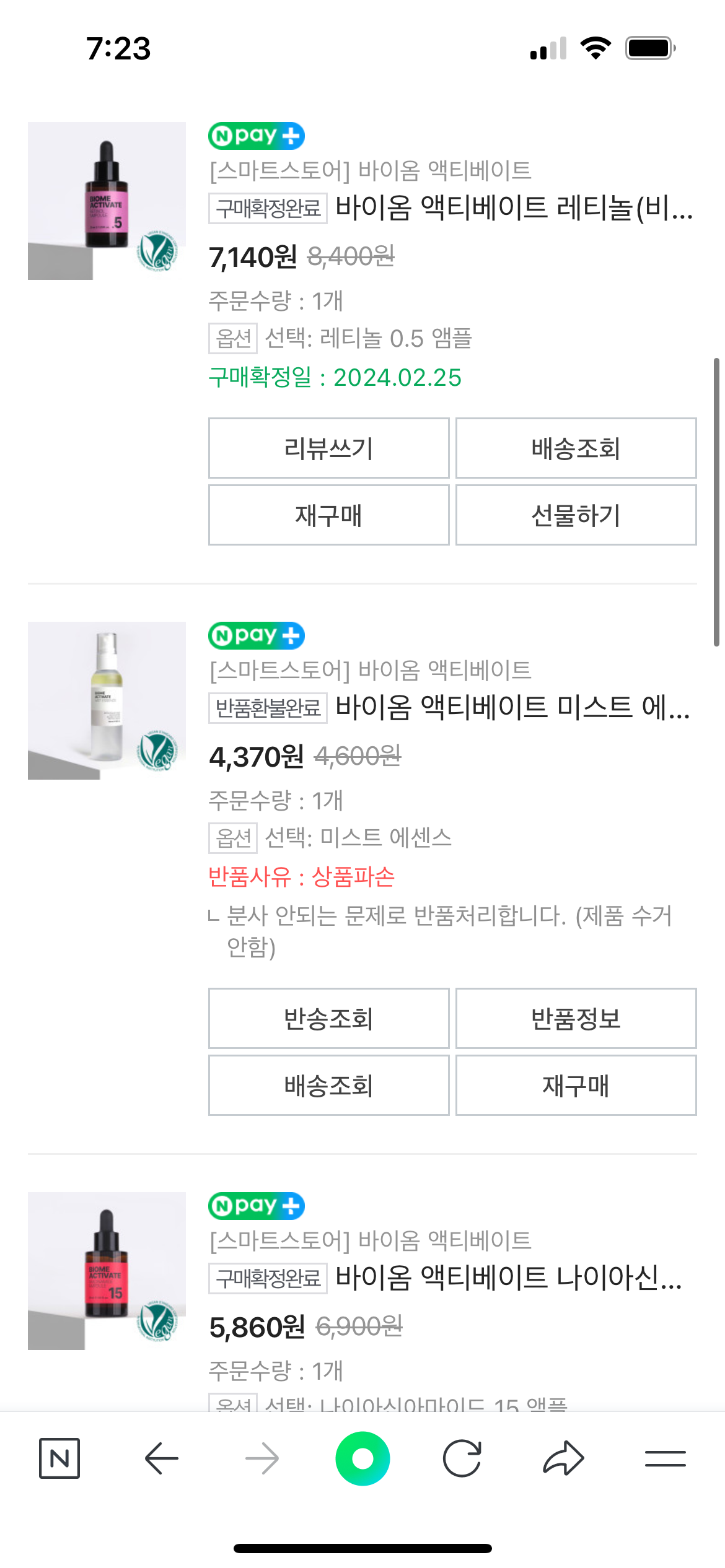Reload the page with refresh icon

[x=462, y=1458]
